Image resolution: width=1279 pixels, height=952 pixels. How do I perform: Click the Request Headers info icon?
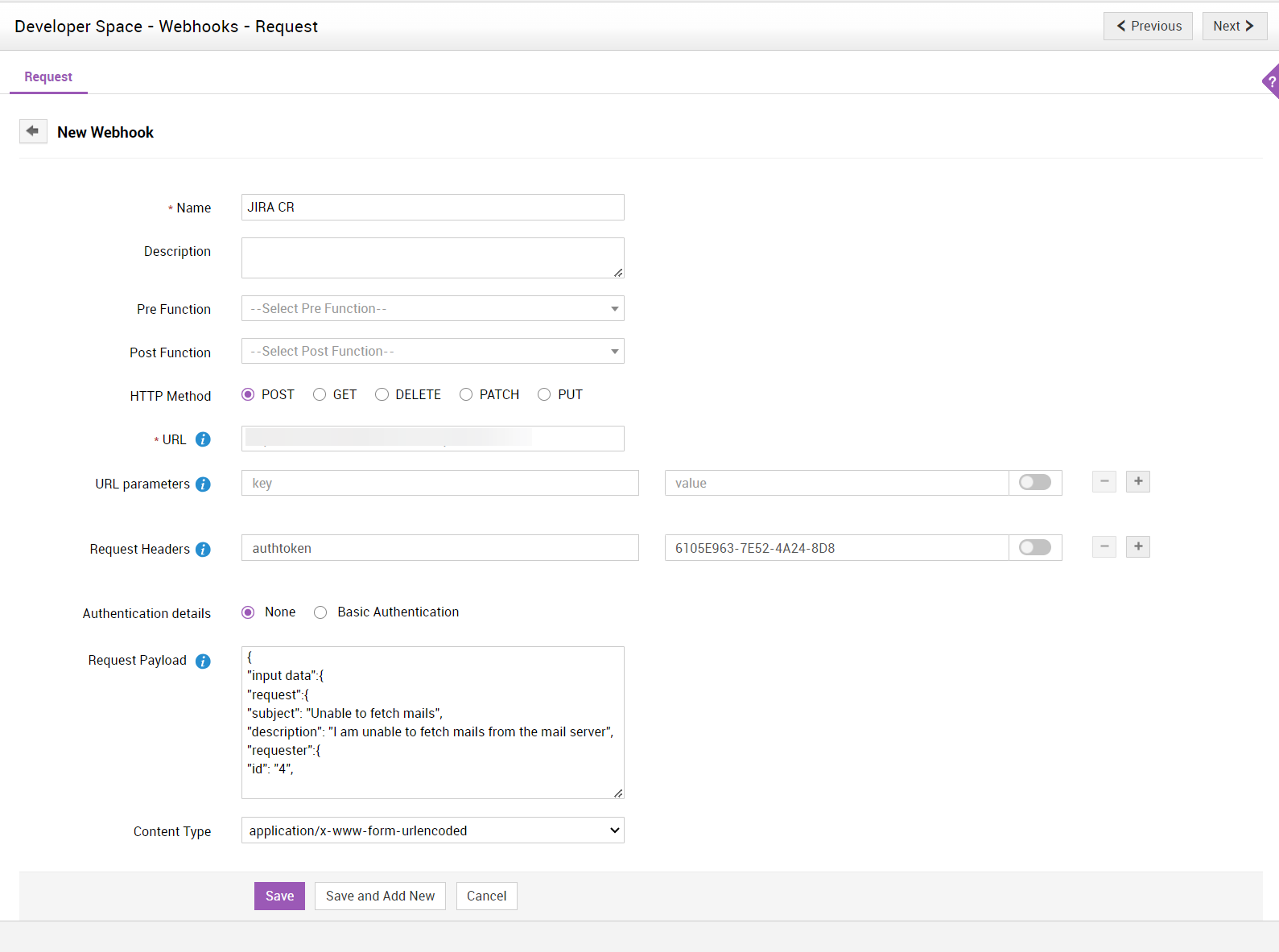tap(203, 549)
